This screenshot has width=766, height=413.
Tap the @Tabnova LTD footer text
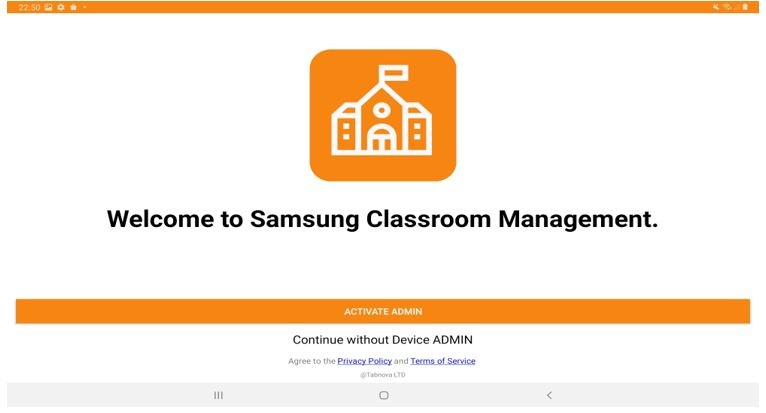pos(383,375)
